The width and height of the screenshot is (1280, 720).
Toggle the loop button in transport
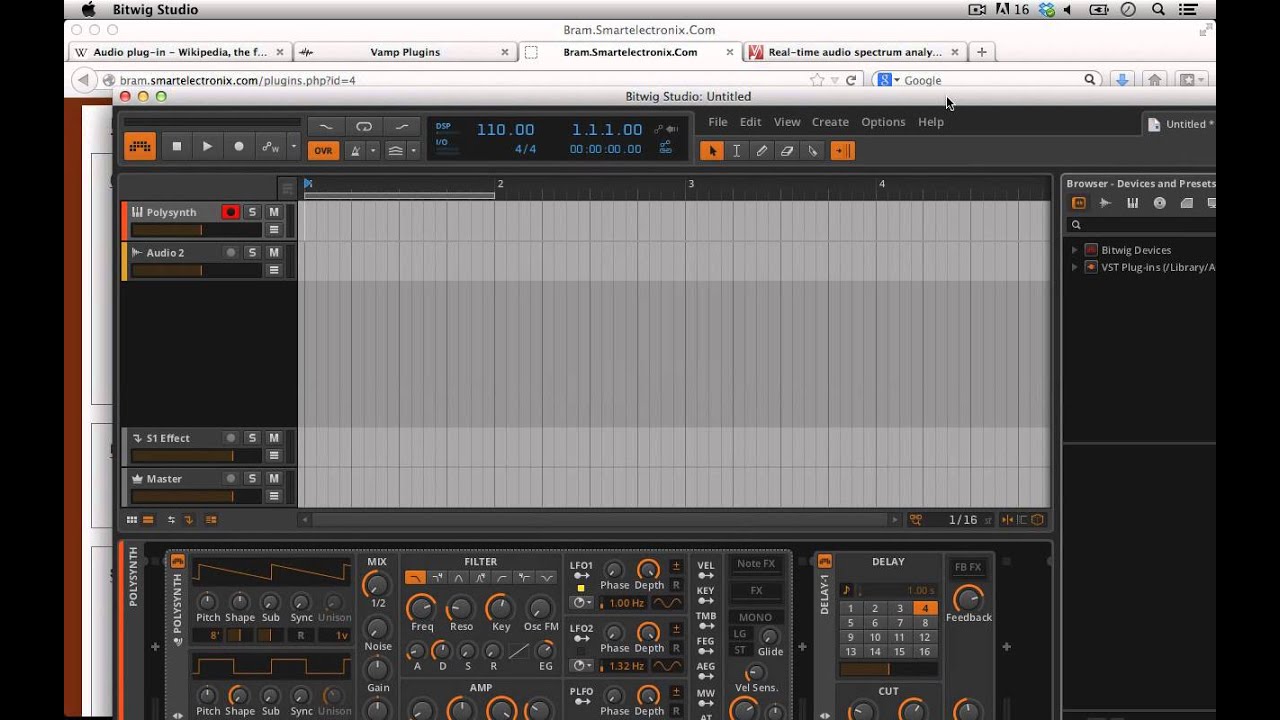pyautogui.click(x=364, y=126)
